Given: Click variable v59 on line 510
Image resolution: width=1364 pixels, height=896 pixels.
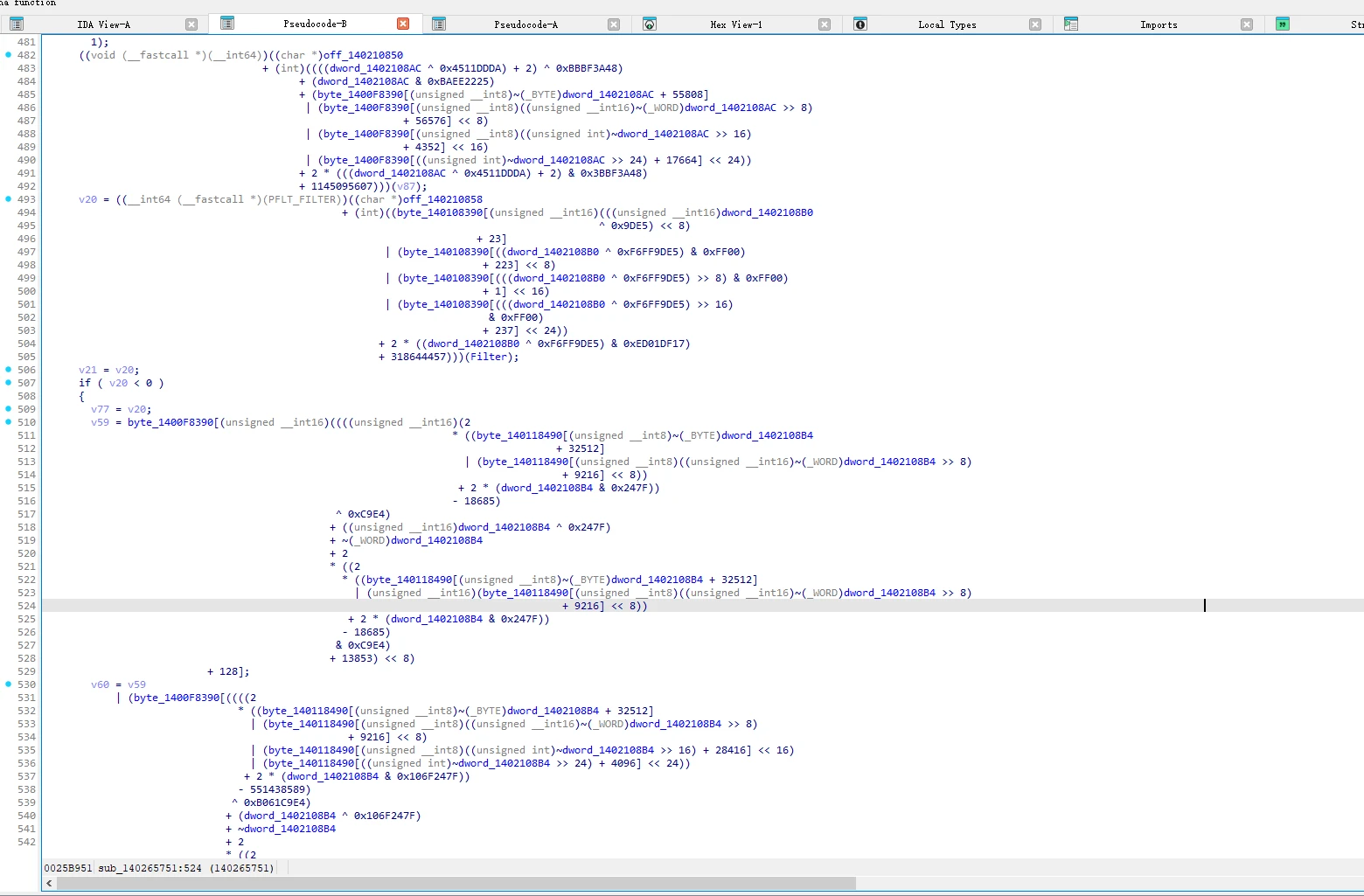Looking at the screenshot, I should click(x=100, y=422).
